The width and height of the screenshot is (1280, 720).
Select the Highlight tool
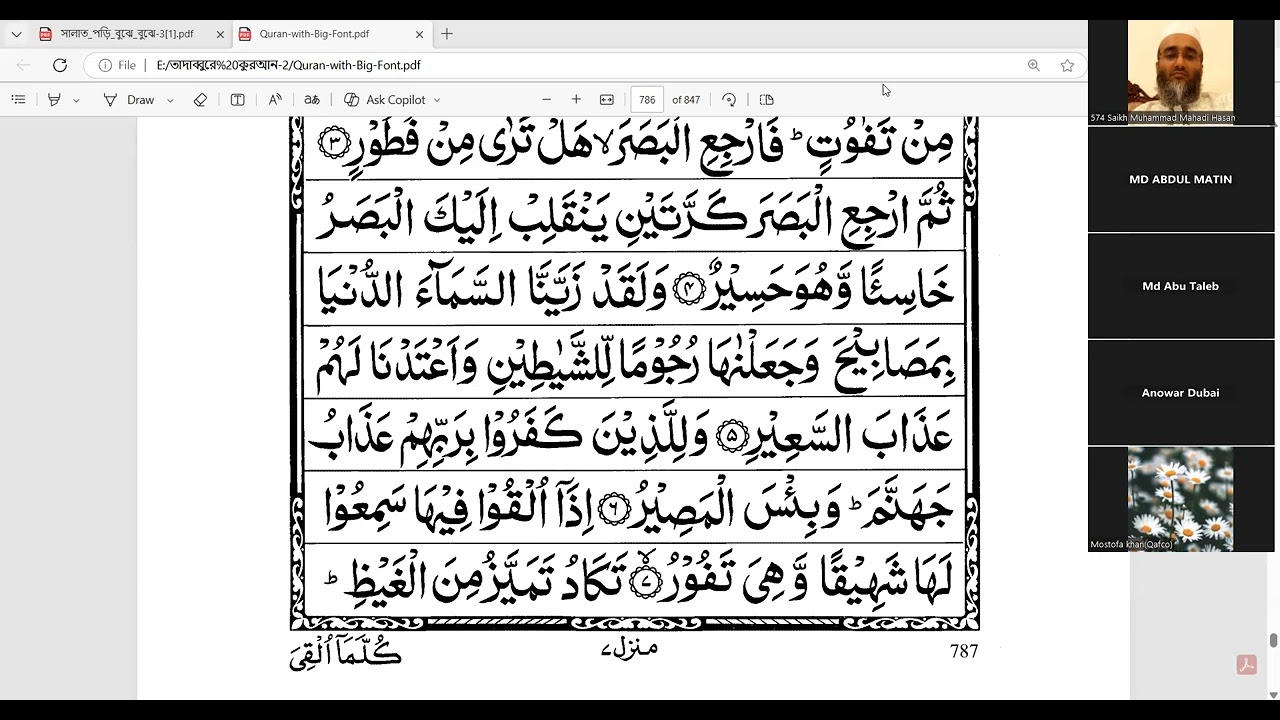pyautogui.click(x=54, y=100)
